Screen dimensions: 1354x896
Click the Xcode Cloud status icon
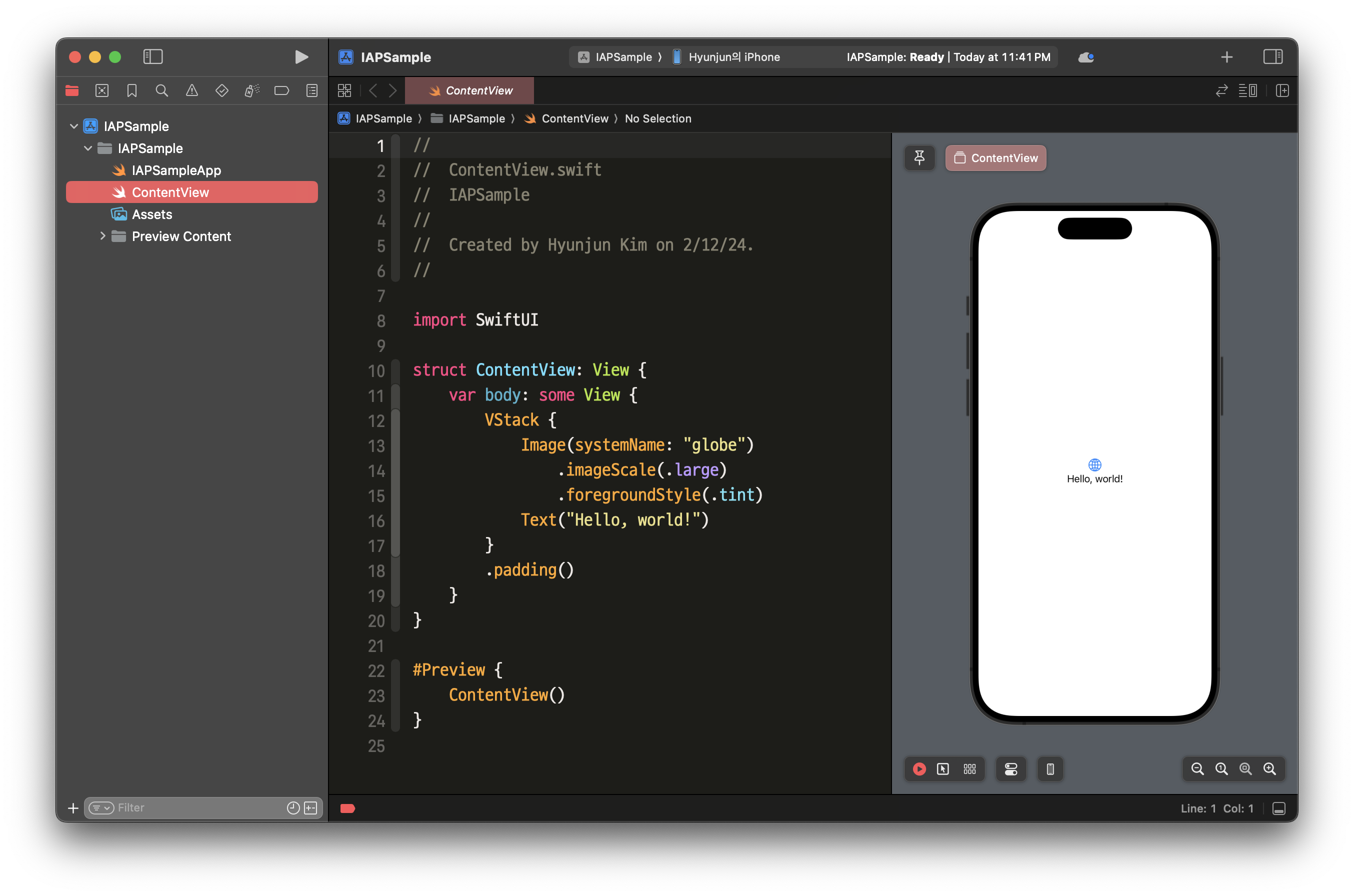[x=1085, y=57]
